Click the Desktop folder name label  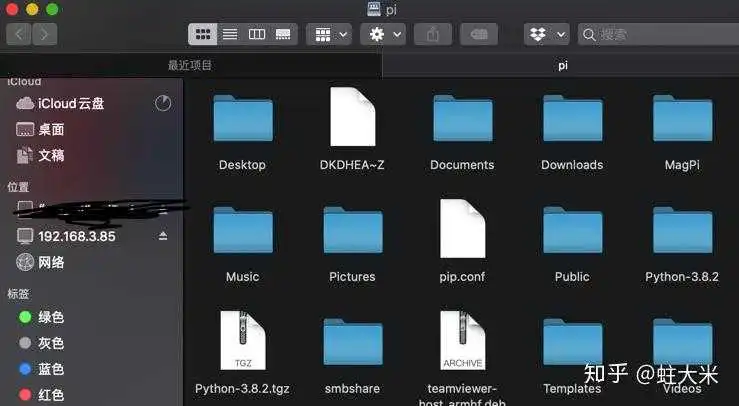242,165
